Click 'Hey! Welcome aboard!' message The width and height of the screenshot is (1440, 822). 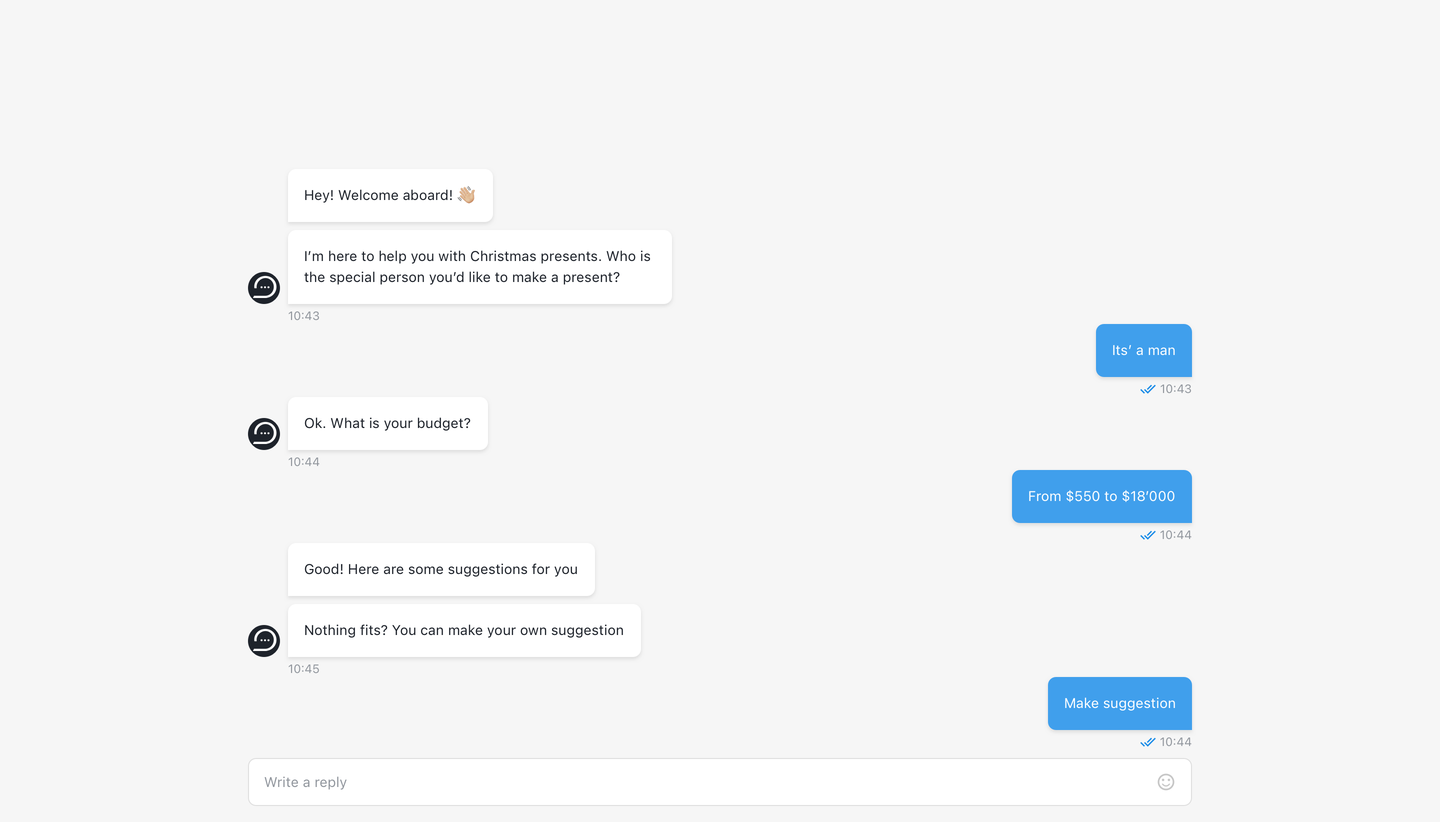(x=390, y=195)
